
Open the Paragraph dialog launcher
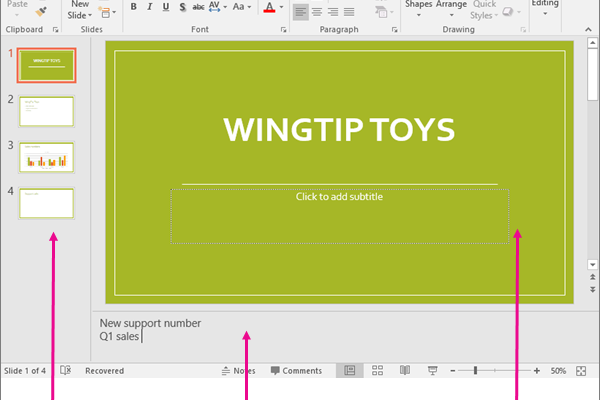pos(395,29)
